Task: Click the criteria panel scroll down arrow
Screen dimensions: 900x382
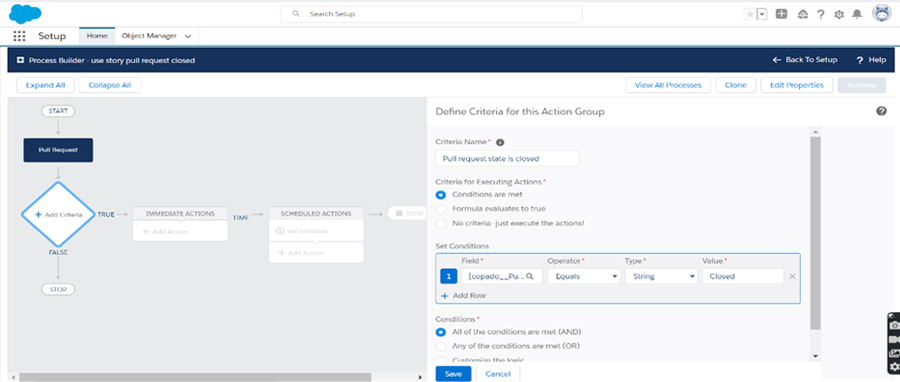Action: click(x=816, y=356)
